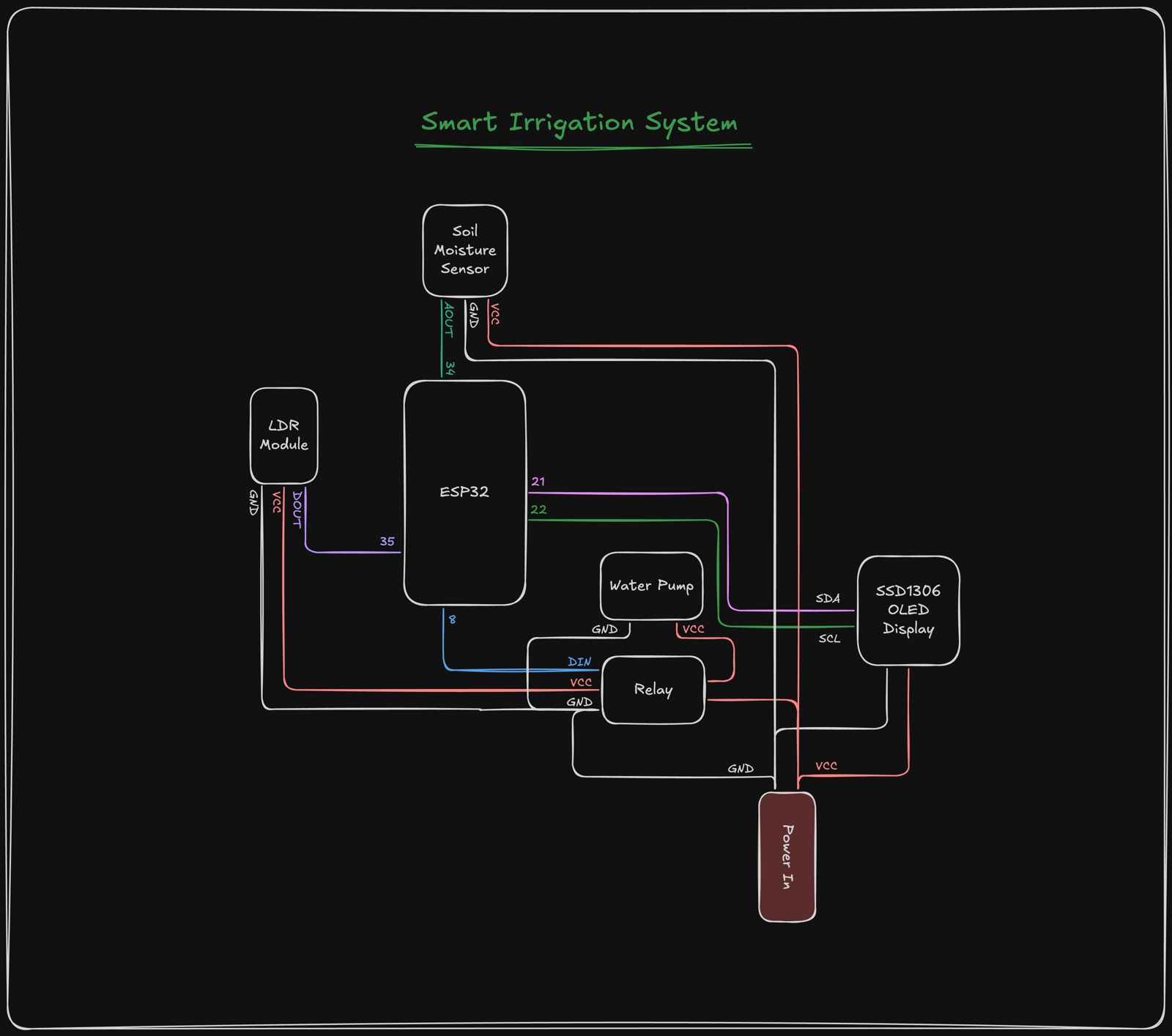Click the Smart Irrigation System title
This screenshot has height=1036, width=1172.
579,122
